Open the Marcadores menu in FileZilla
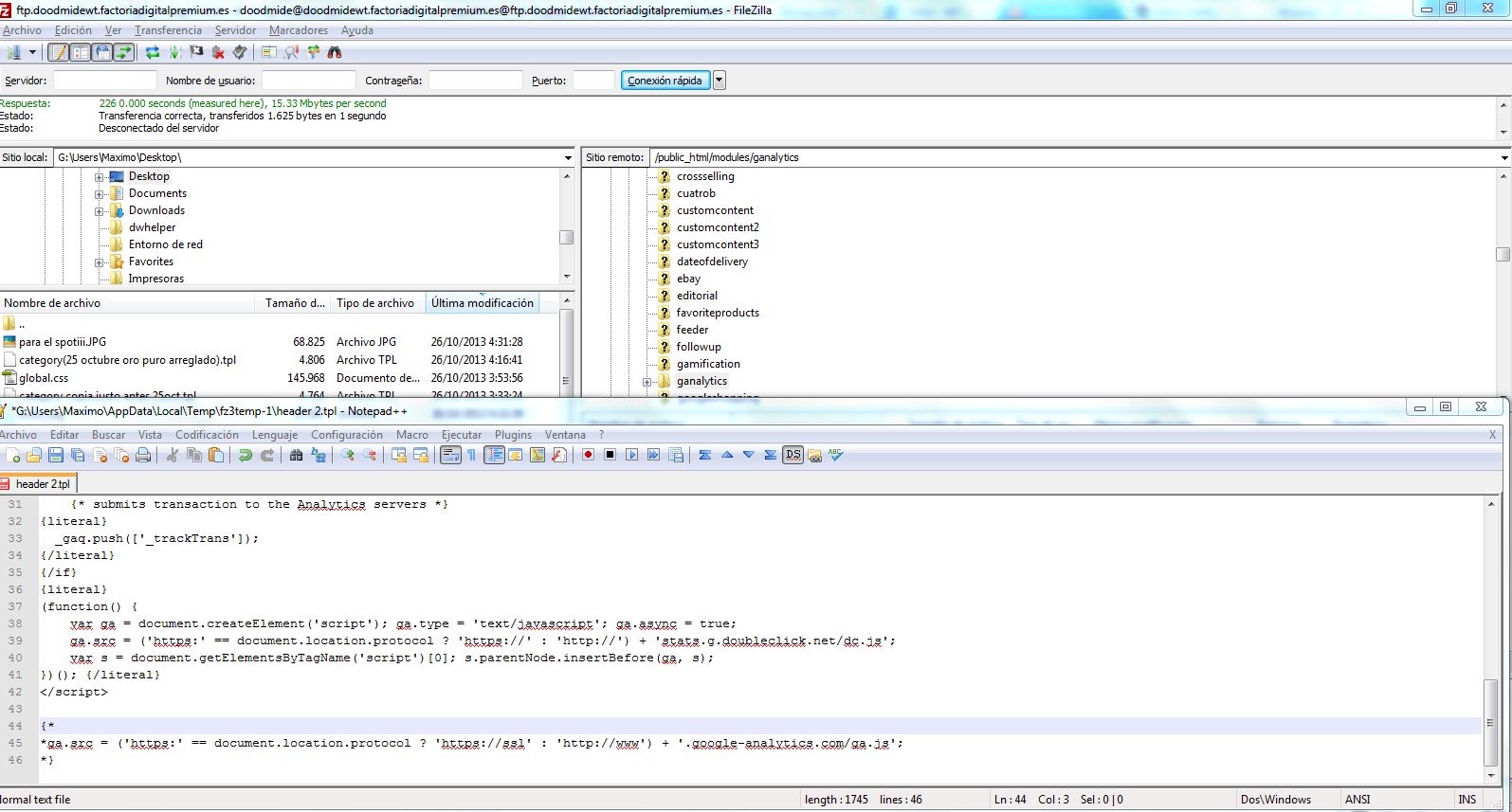This screenshot has height=812, width=1512. click(298, 30)
